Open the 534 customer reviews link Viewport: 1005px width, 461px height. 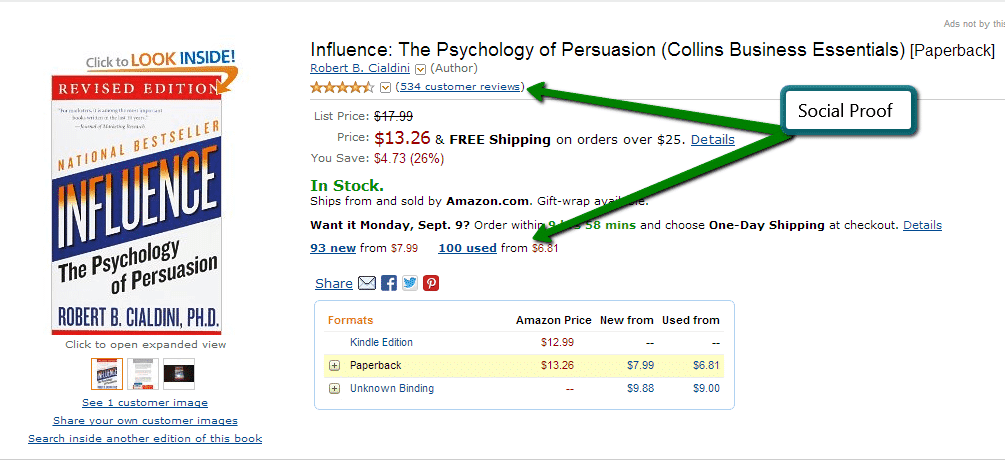click(x=460, y=87)
